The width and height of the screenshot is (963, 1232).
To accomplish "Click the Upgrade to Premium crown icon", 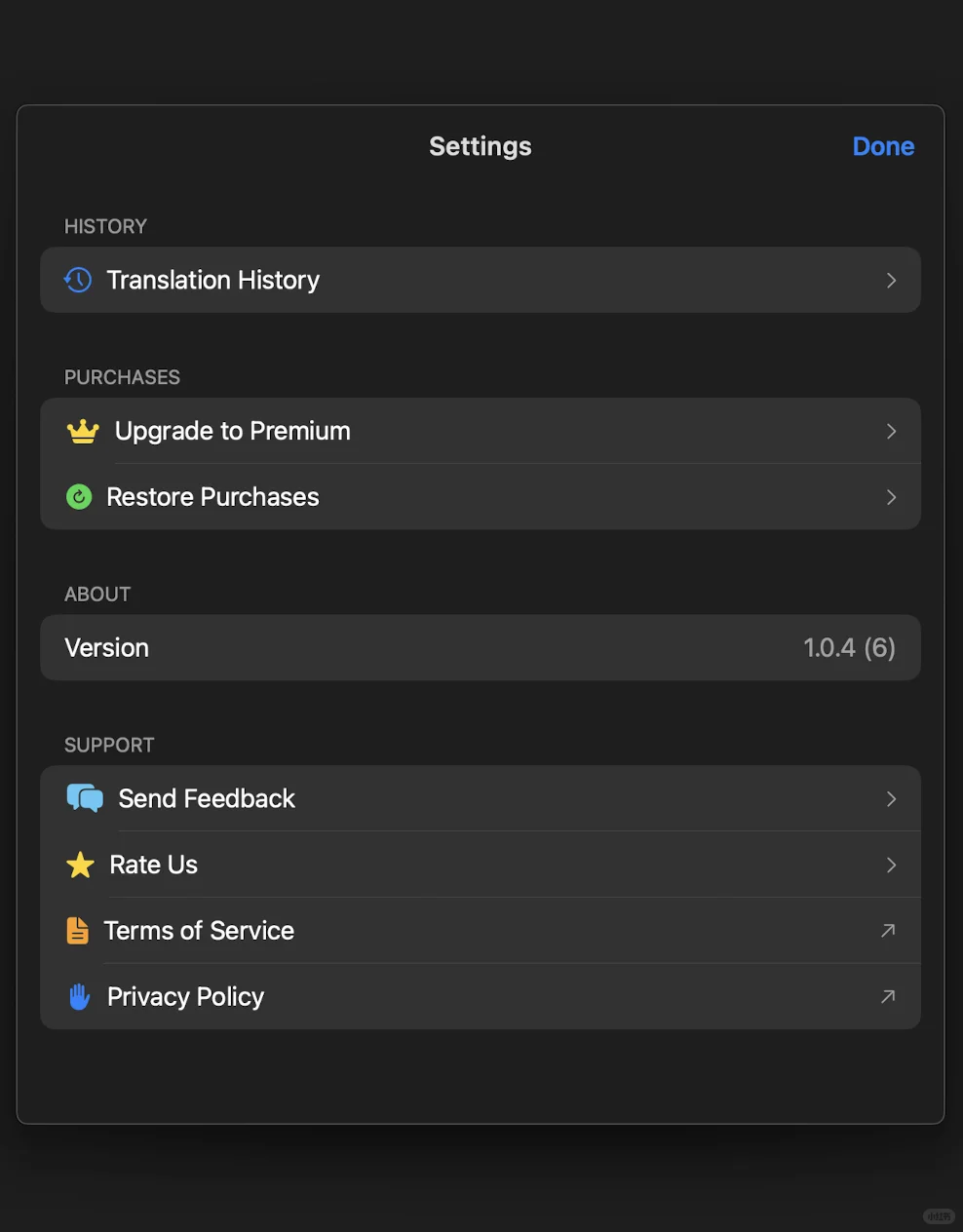I will [83, 431].
